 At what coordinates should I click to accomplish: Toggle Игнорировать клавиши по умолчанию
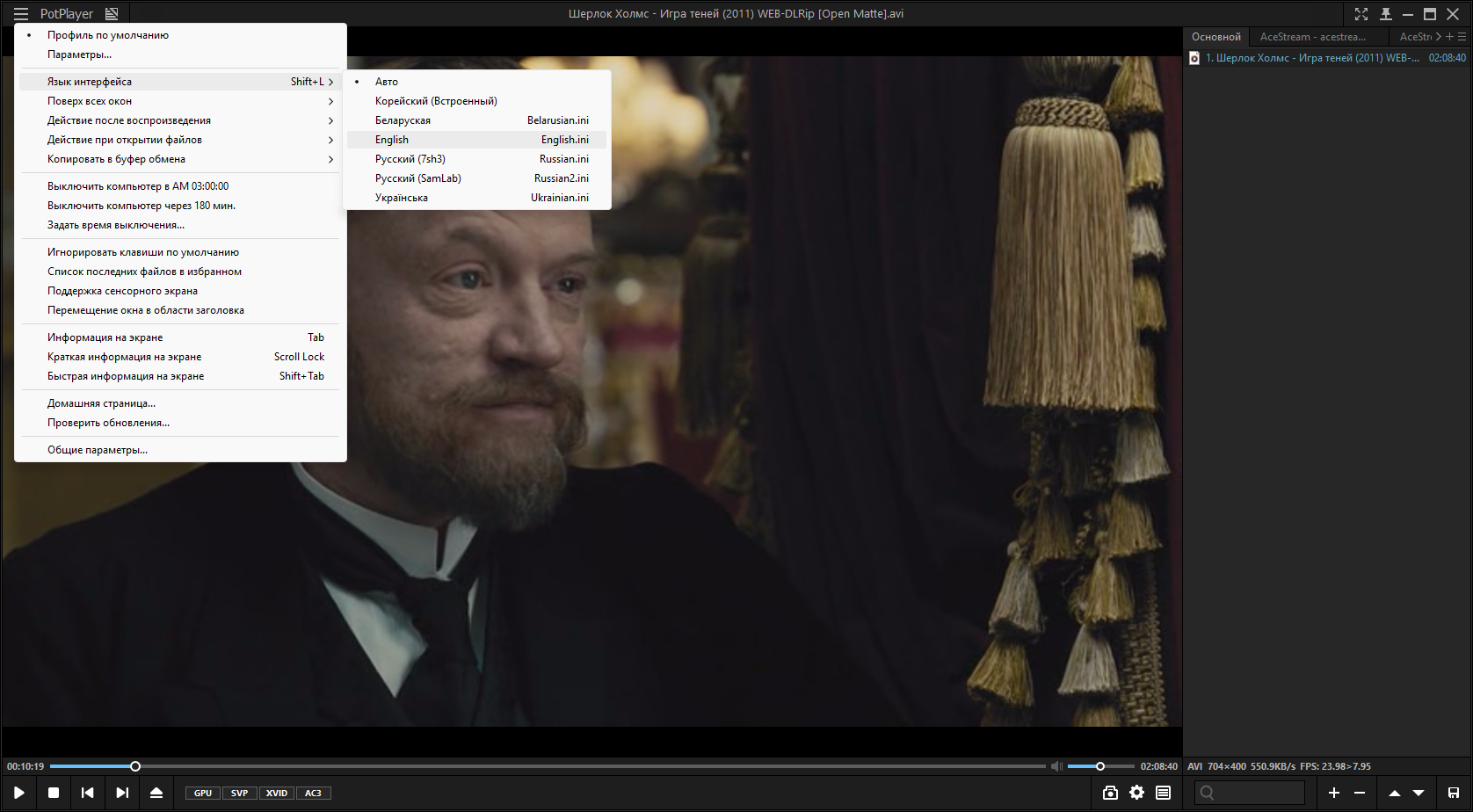coord(142,252)
